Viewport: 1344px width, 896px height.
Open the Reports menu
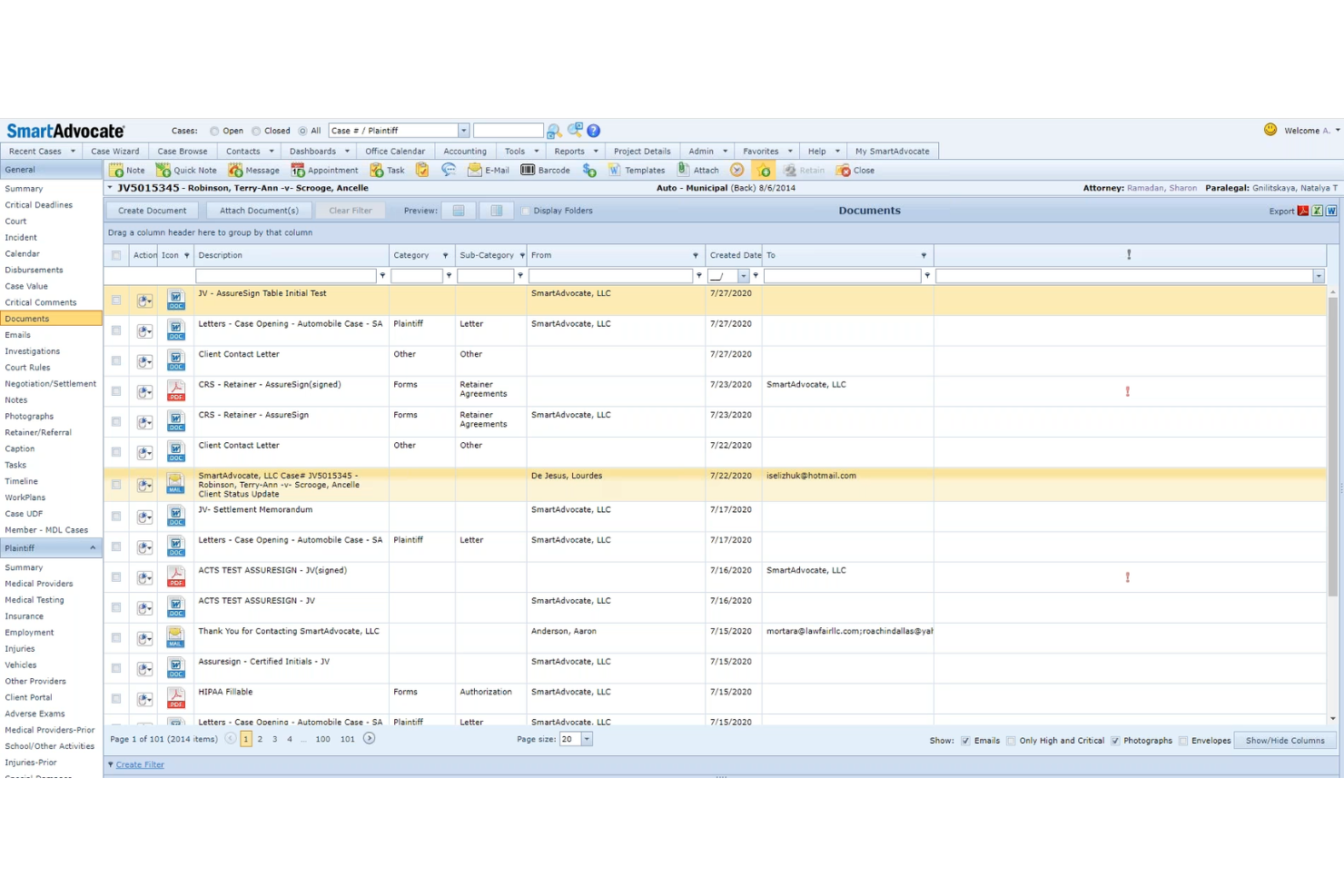[x=577, y=152]
